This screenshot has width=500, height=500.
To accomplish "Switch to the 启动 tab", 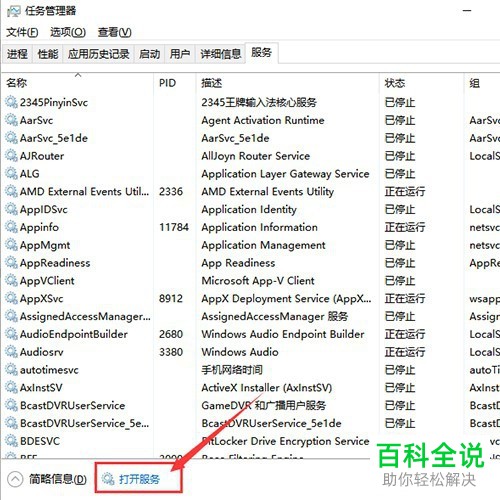I will [149, 54].
